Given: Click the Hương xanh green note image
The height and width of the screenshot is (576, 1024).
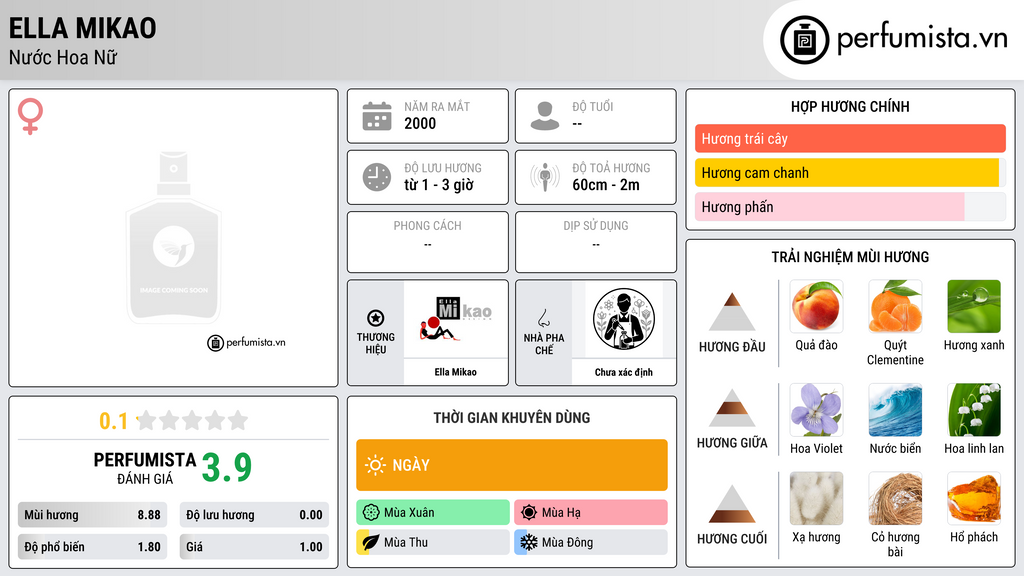Looking at the screenshot, I should 974,306.
